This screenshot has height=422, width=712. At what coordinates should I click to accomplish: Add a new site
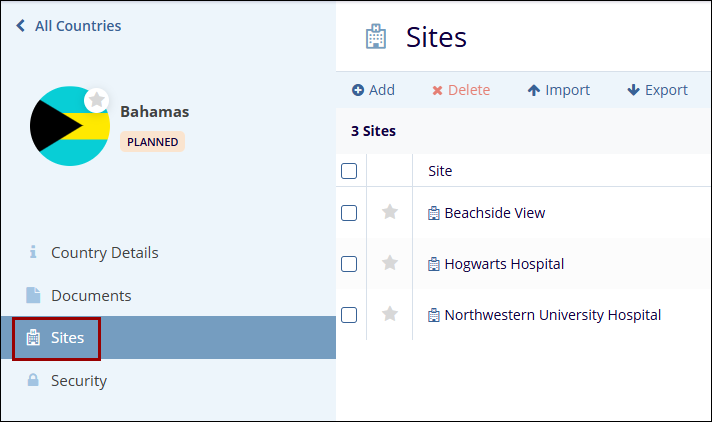[x=373, y=90]
